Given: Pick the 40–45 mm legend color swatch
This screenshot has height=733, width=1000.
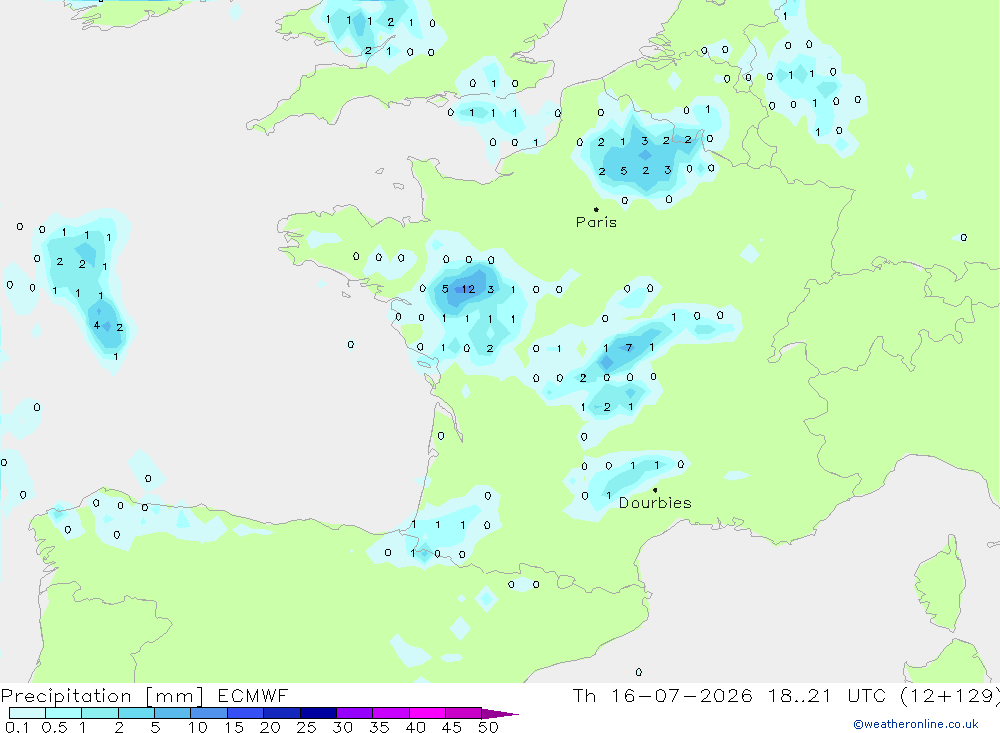Looking at the screenshot, I should click(427, 713).
